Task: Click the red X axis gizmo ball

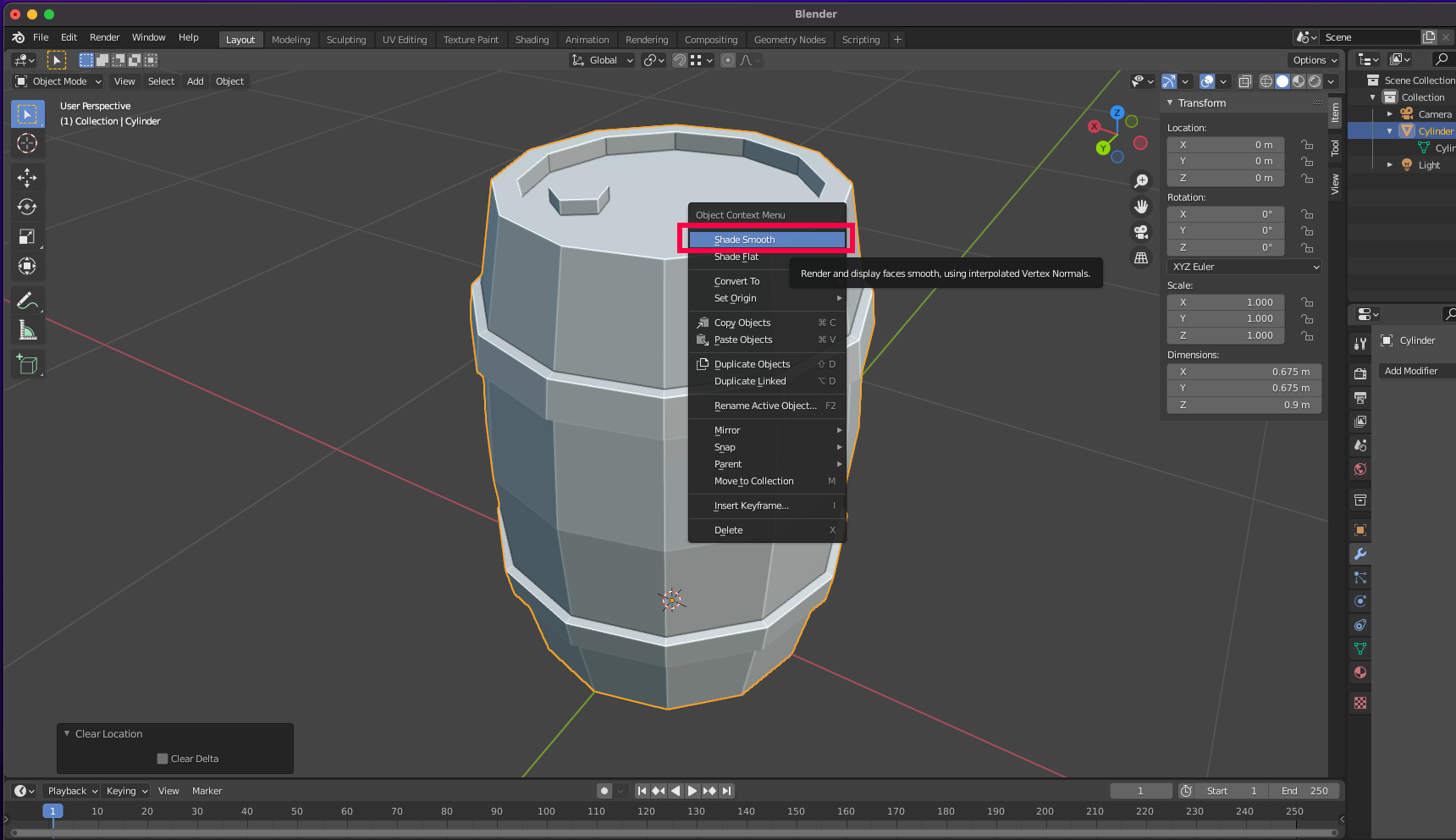Action: pyautogui.click(x=1095, y=126)
